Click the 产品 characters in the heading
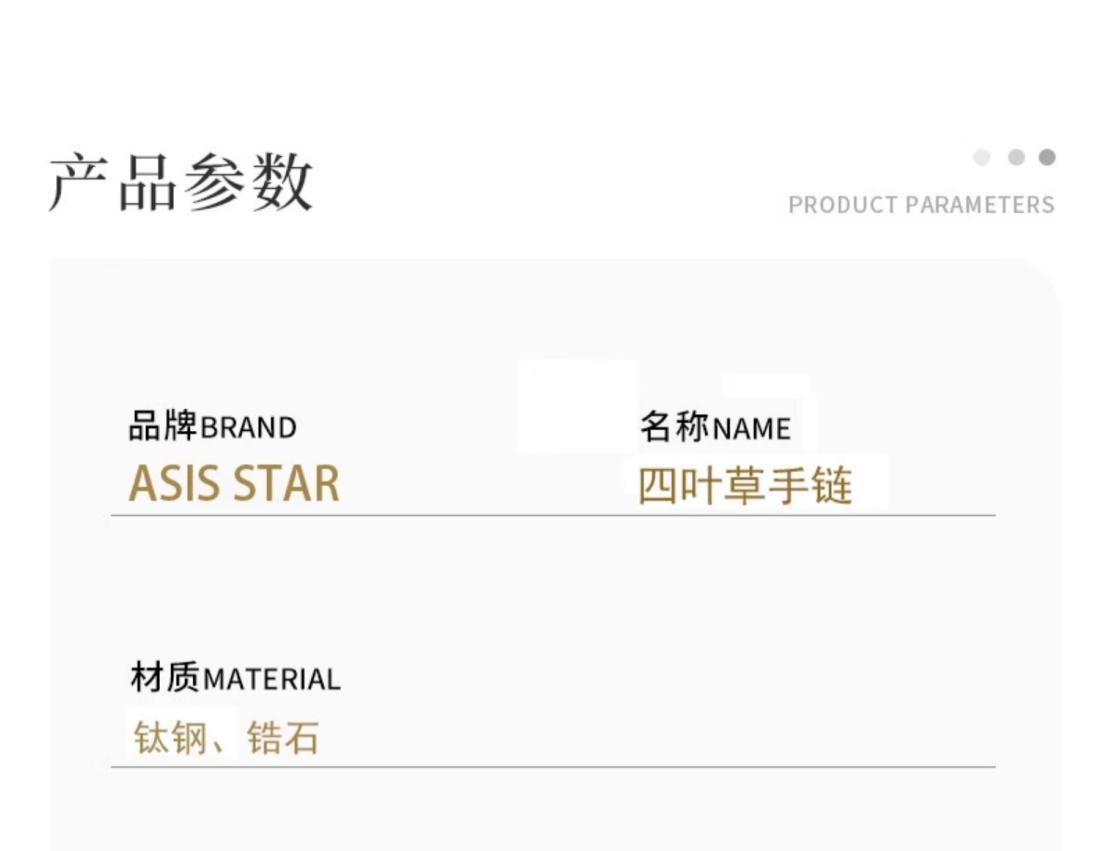 113,182
